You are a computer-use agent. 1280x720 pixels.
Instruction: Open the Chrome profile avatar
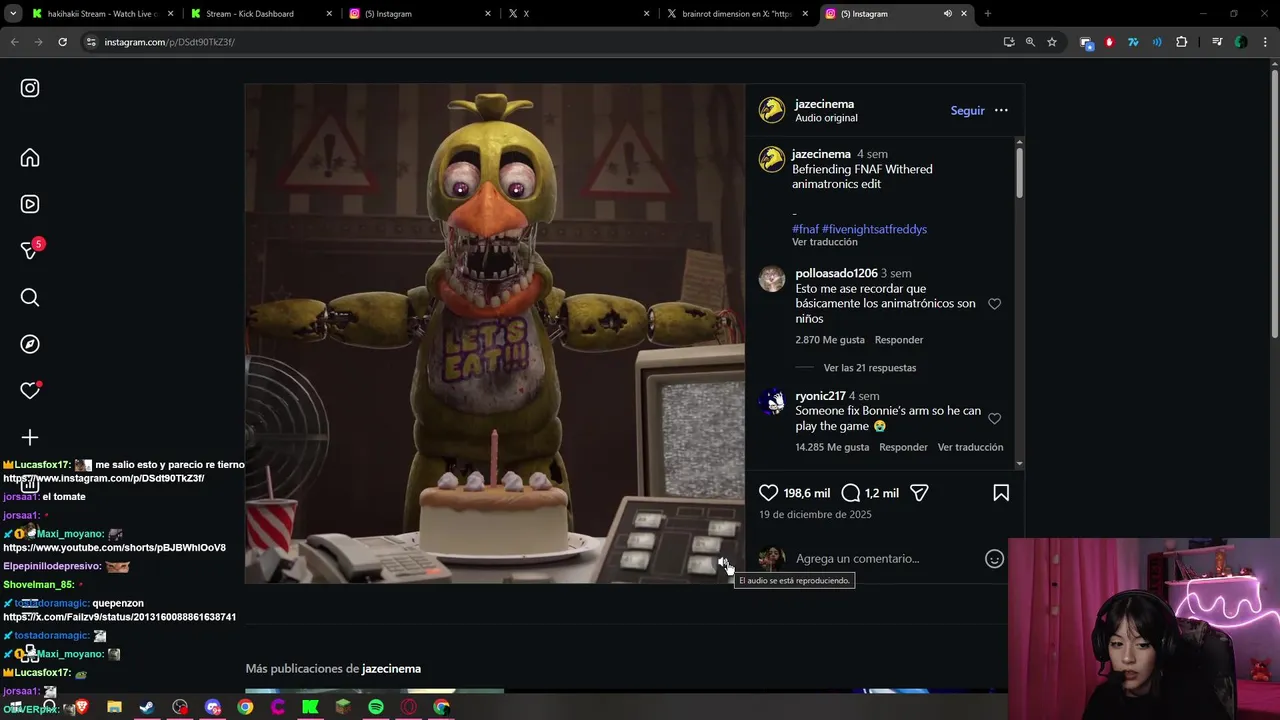click(x=1241, y=42)
